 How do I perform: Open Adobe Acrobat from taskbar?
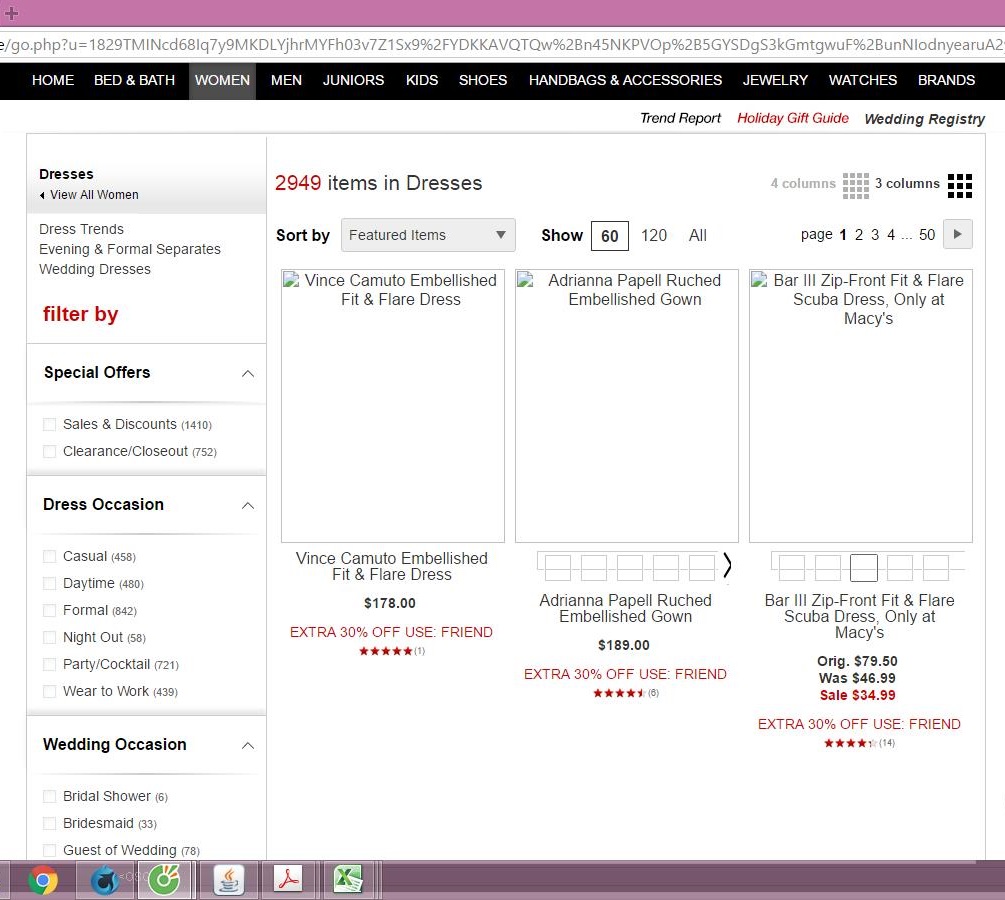tap(288, 880)
